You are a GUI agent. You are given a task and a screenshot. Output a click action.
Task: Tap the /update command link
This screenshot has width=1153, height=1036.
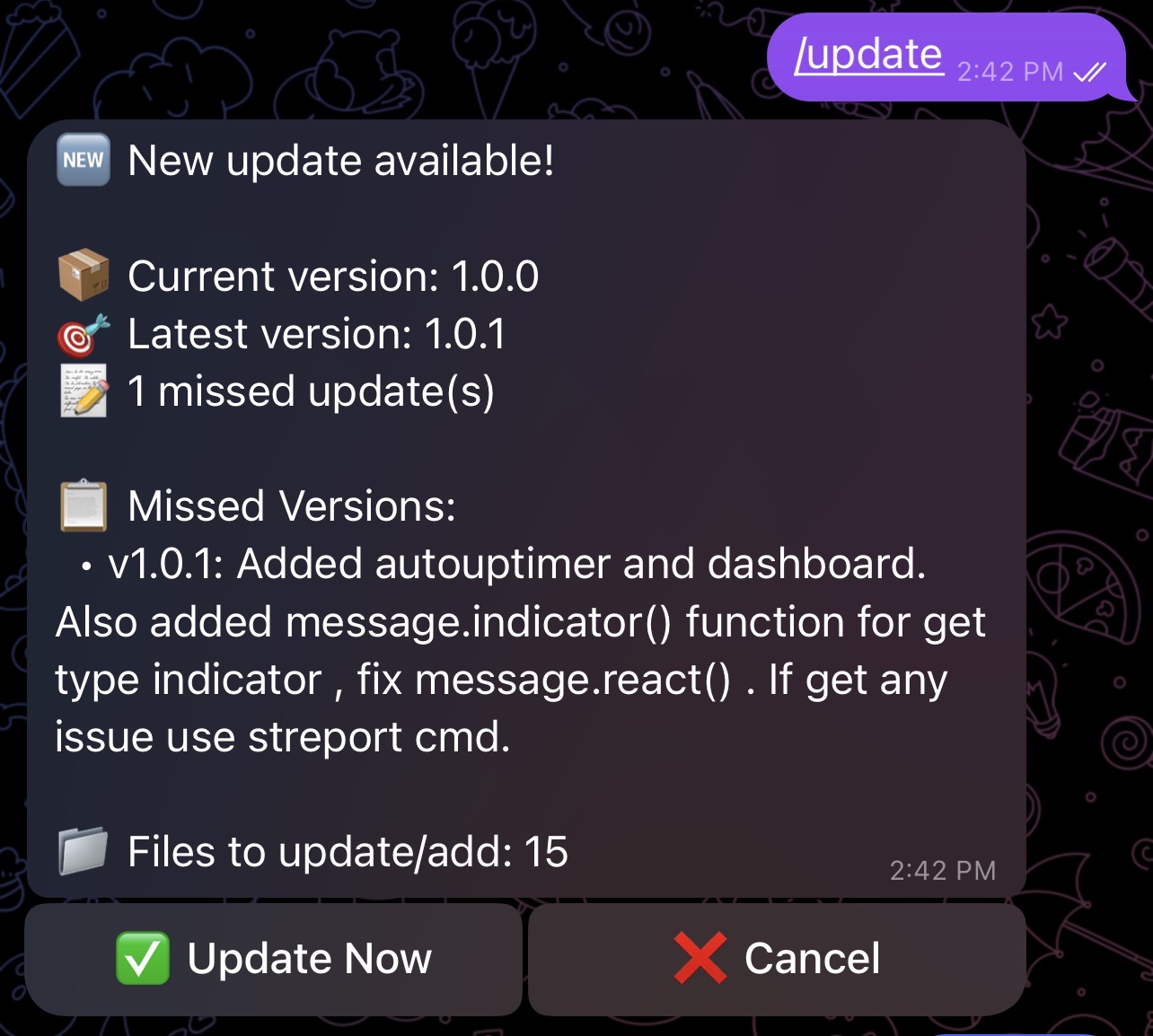coord(868,55)
